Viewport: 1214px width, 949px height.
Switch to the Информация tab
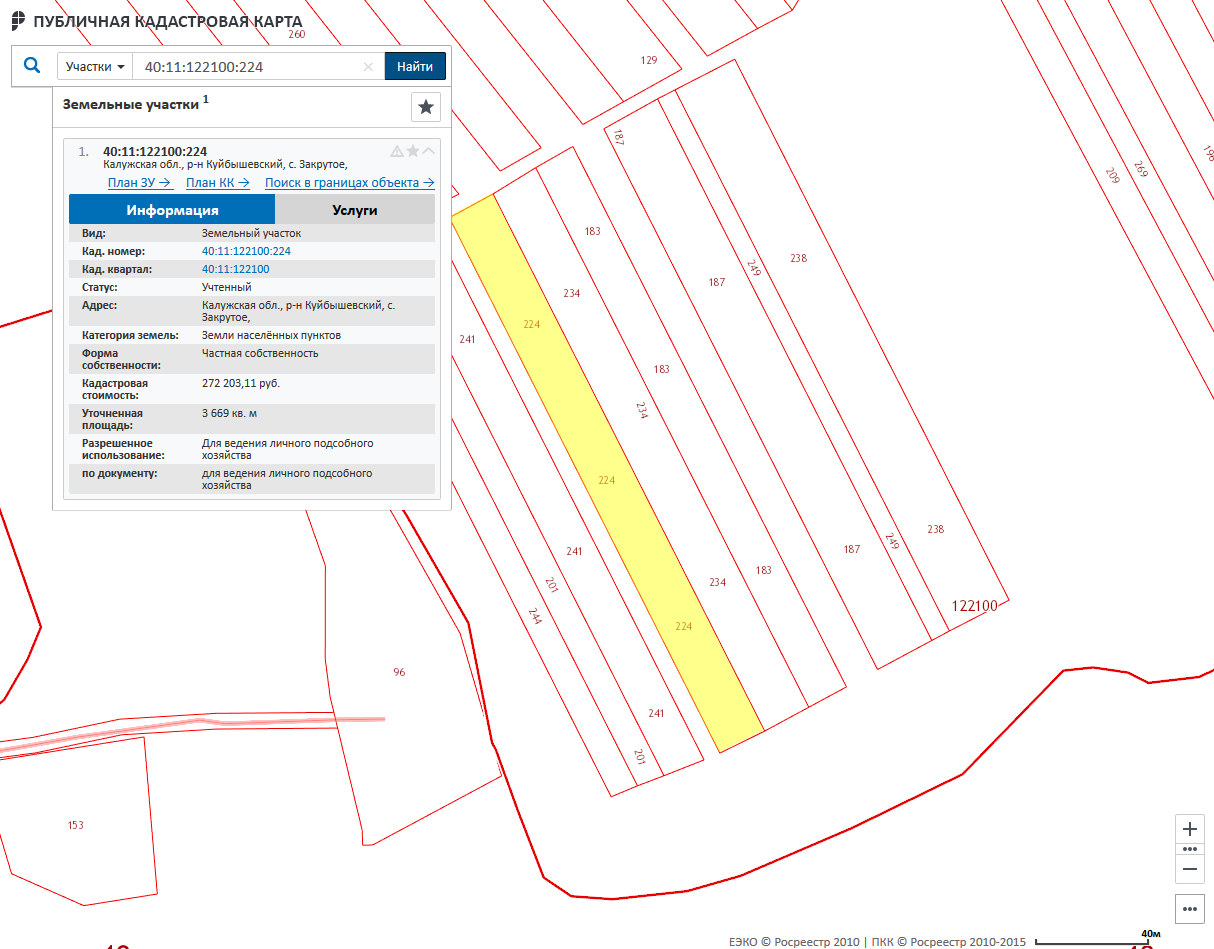point(172,210)
